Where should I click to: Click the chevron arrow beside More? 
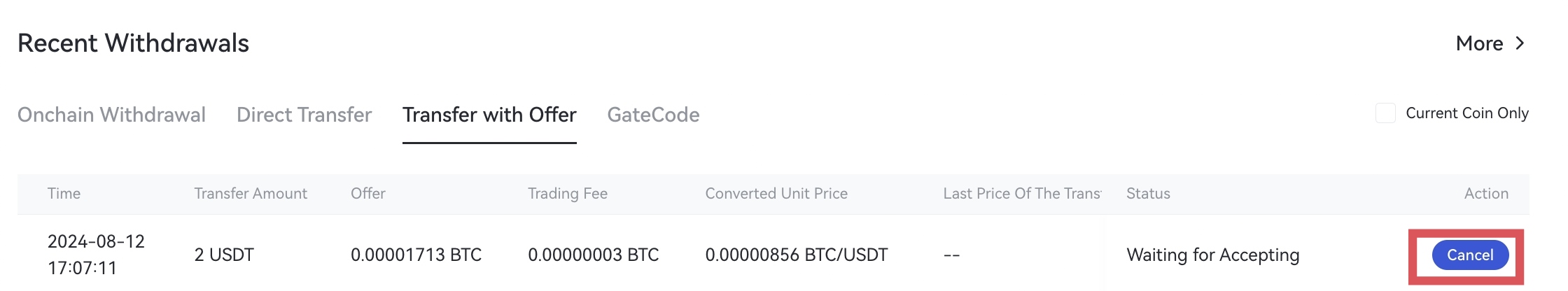pyautogui.click(x=1520, y=43)
